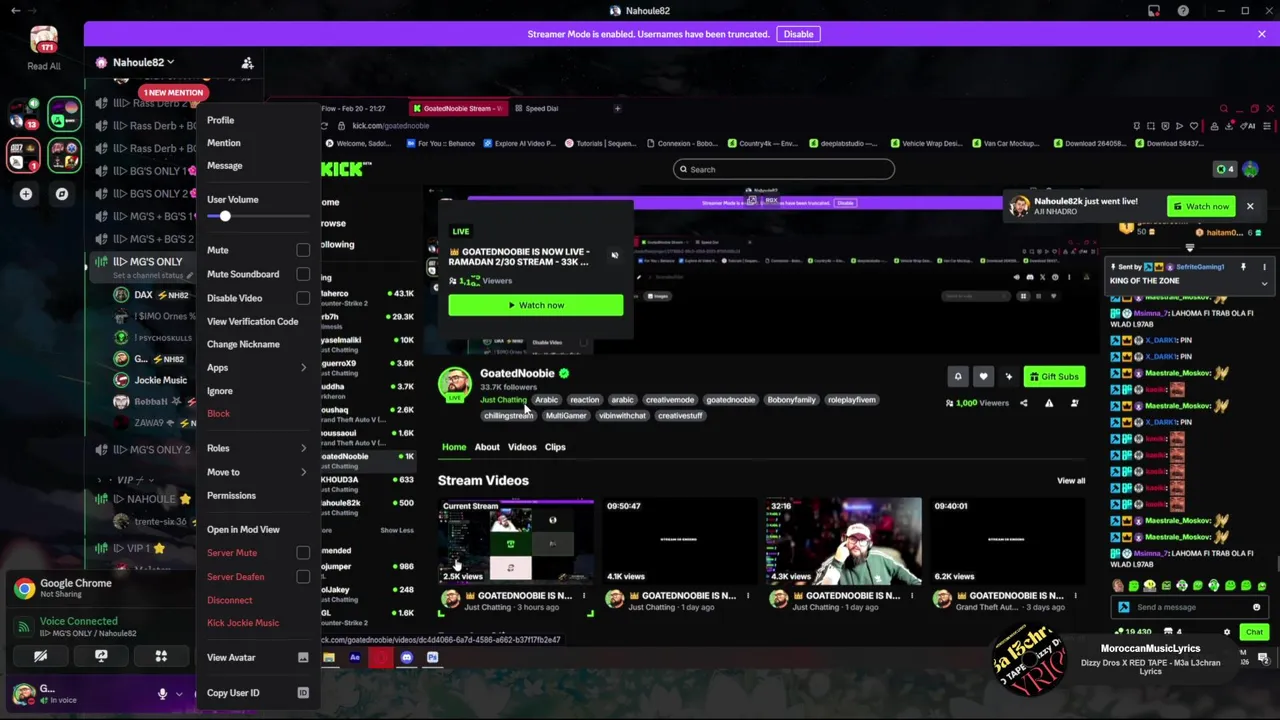Viewport: 1280px width, 720px height.
Task: Open the Kick chat settings gear icon
Action: click(x=1227, y=632)
